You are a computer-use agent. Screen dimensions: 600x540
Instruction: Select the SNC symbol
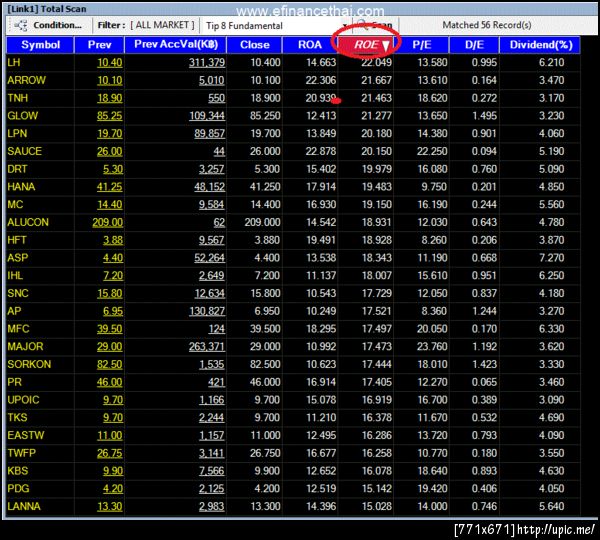18,293
